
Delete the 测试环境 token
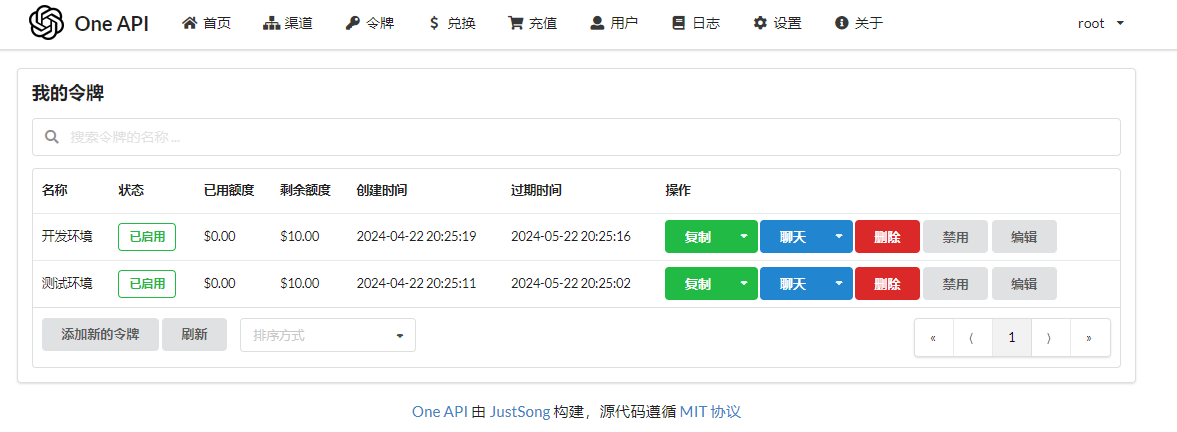tap(887, 284)
